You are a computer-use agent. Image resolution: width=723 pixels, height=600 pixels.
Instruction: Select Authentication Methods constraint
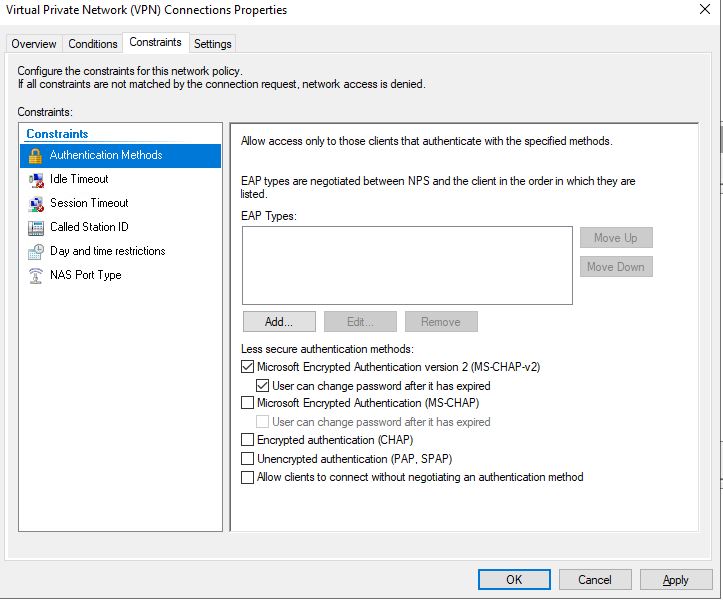[120, 155]
